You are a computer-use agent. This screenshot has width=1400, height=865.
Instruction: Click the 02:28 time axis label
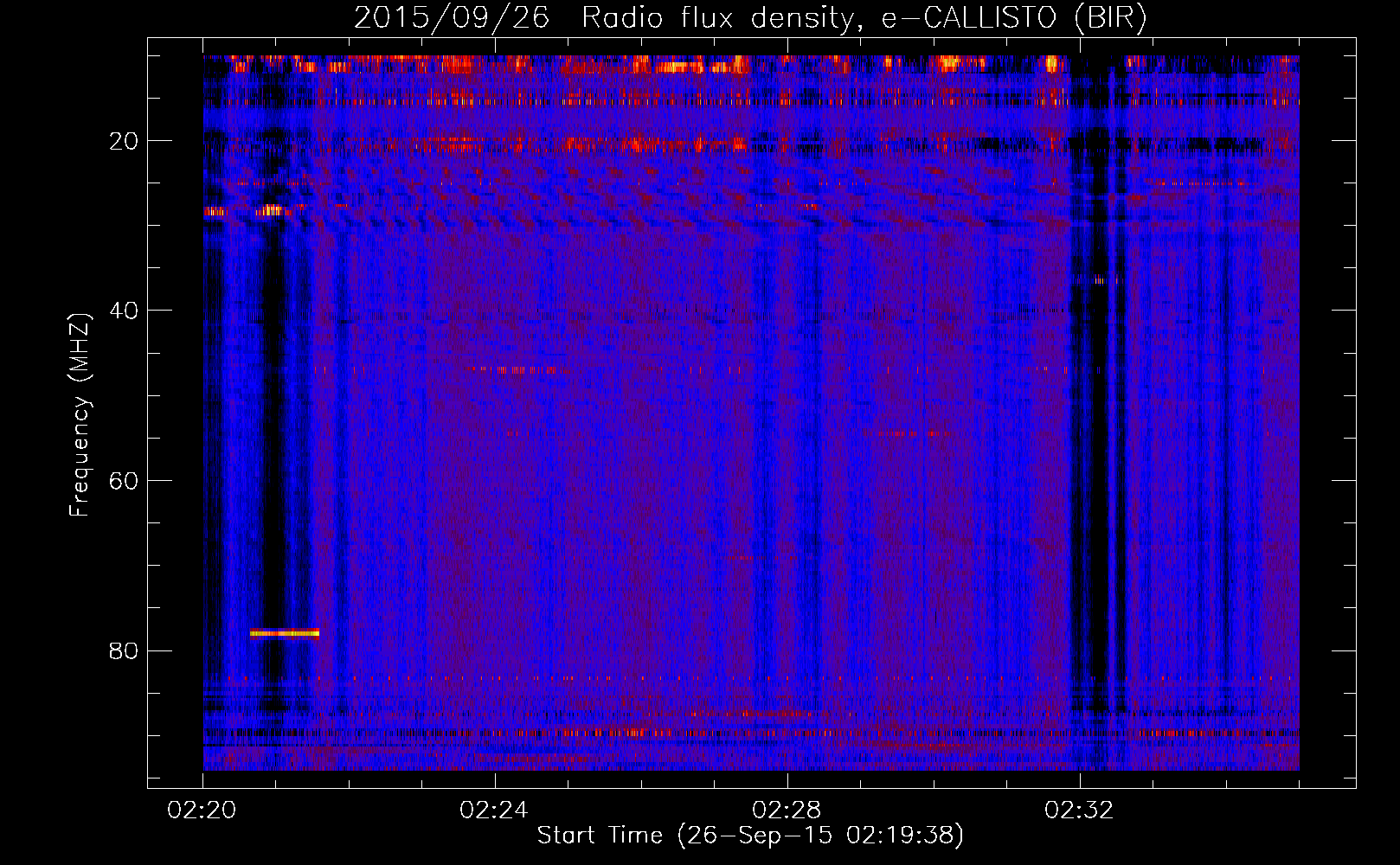787,811
